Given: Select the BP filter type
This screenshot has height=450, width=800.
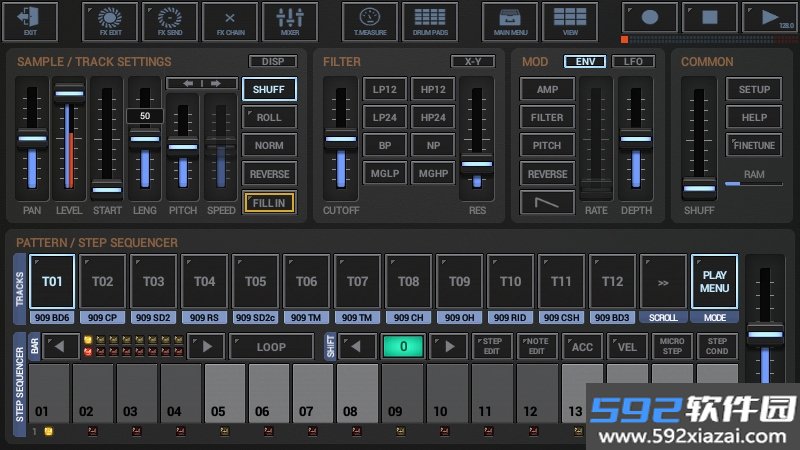Looking at the screenshot, I should (x=384, y=145).
